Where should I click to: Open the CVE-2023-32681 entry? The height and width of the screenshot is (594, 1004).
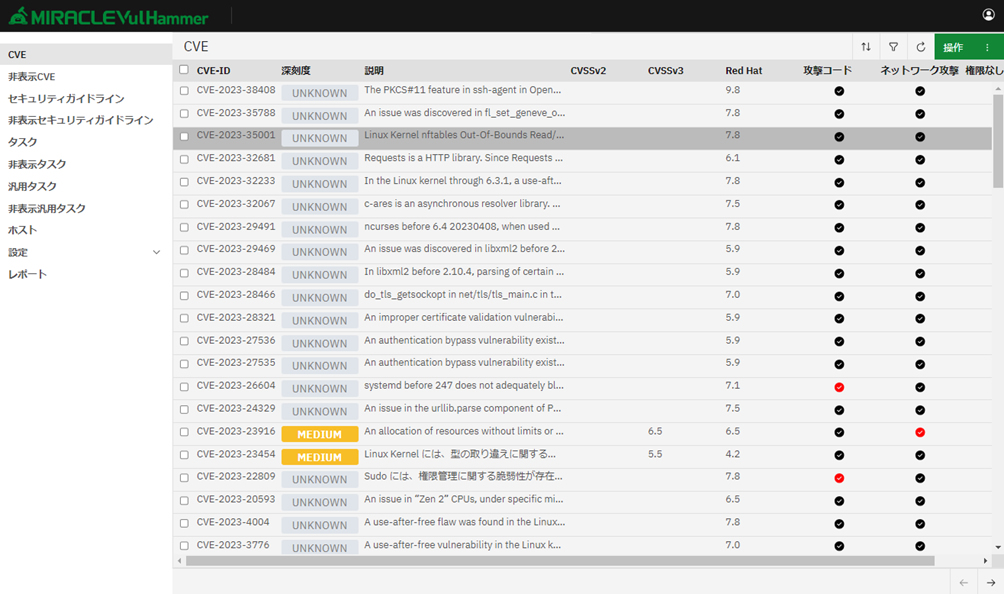pos(235,158)
